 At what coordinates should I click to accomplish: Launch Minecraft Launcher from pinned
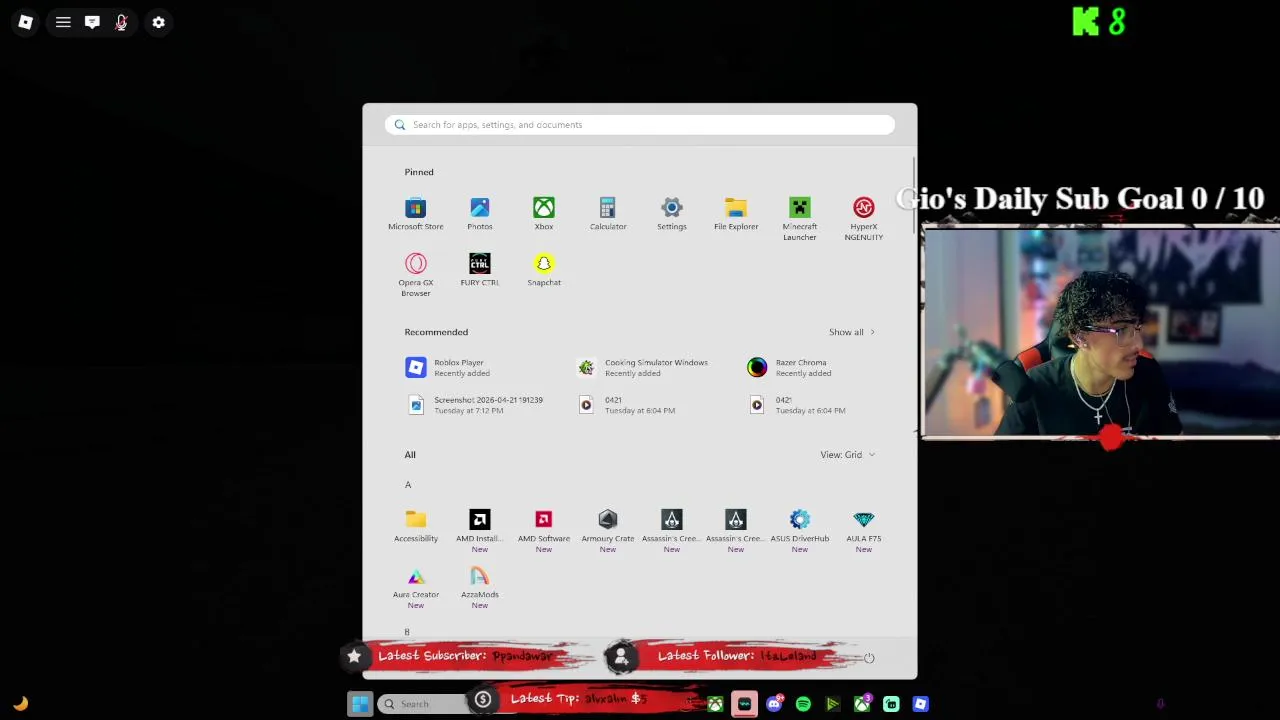[x=800, y=219]
